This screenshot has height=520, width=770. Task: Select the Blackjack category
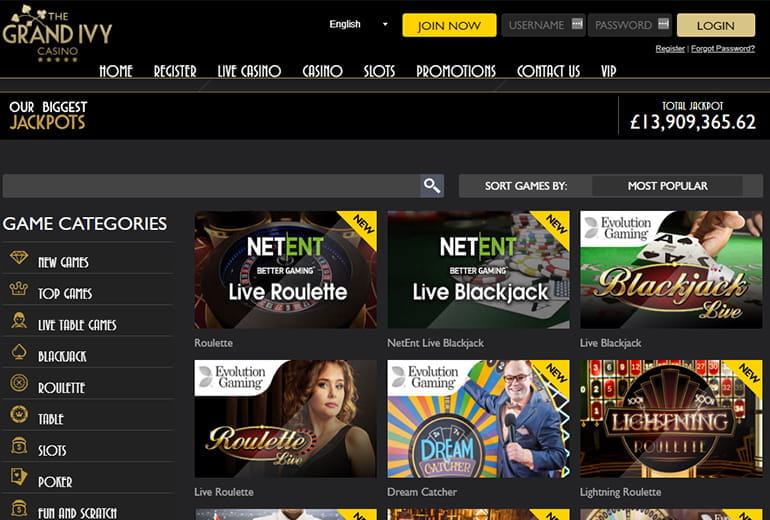tap(62, 356)
